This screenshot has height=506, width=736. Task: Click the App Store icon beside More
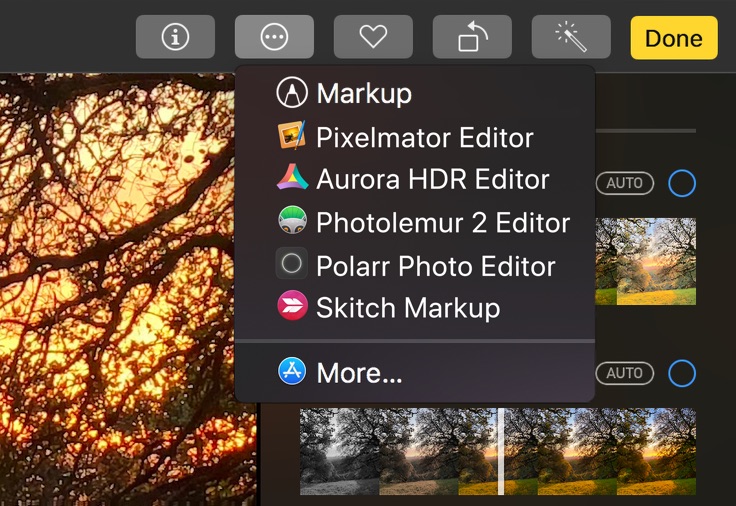click(292, 371)
